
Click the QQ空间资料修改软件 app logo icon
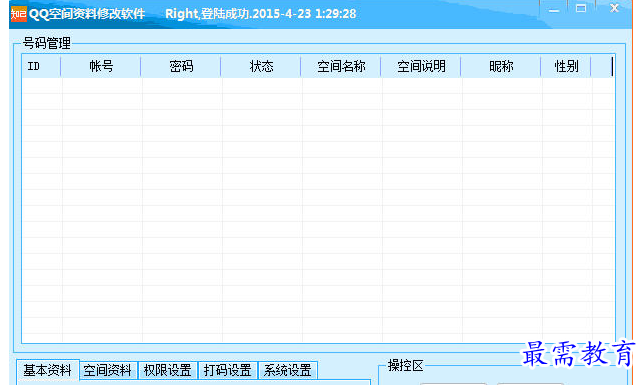pyautogui.click(x=19, y=14)
